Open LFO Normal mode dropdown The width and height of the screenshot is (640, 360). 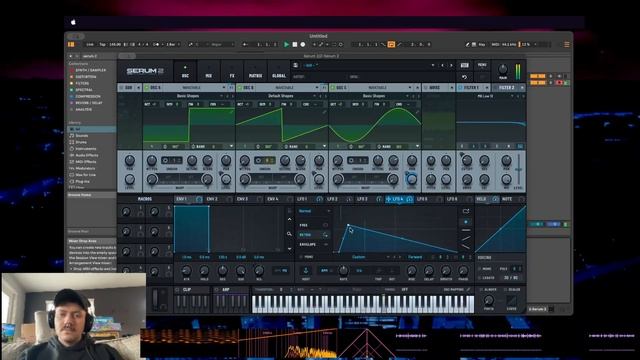pos(314,211)
